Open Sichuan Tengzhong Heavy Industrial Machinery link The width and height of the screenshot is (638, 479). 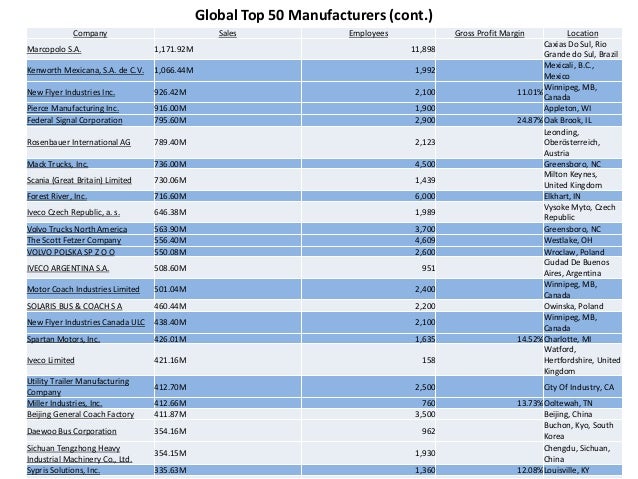pyautogui.click(x=79, y=454)
